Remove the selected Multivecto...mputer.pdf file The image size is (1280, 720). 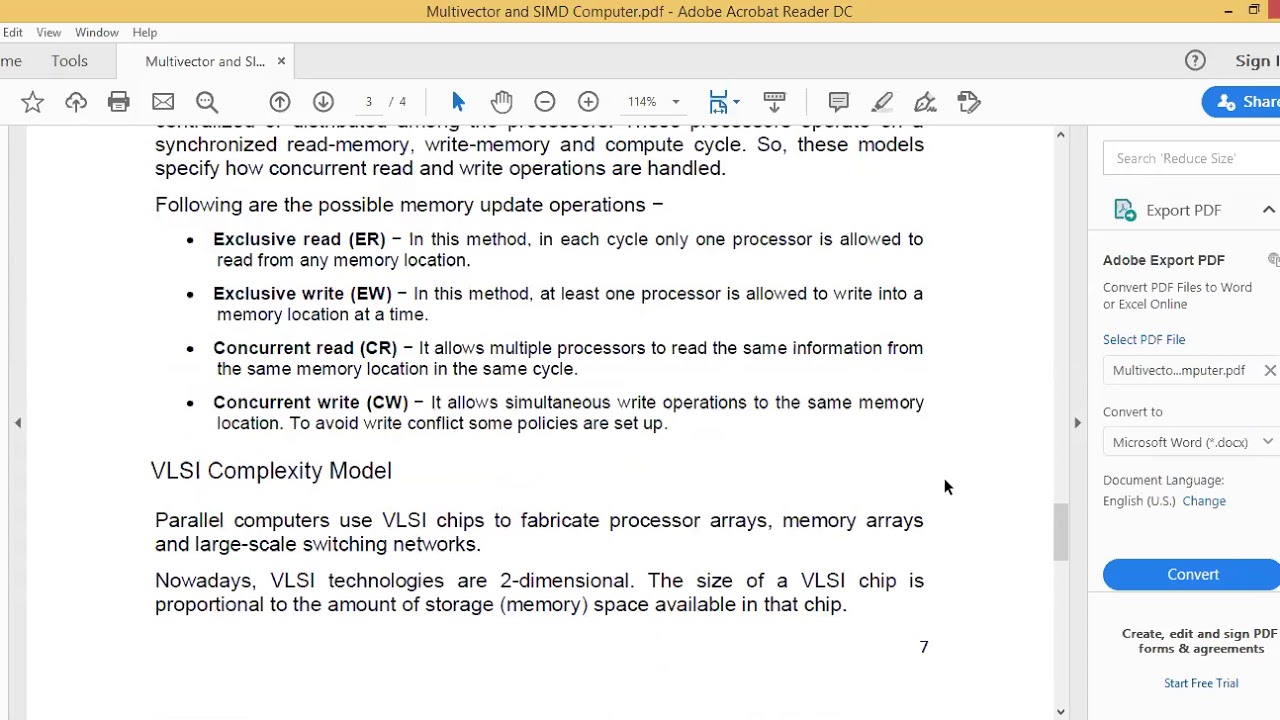point(1270,370)
